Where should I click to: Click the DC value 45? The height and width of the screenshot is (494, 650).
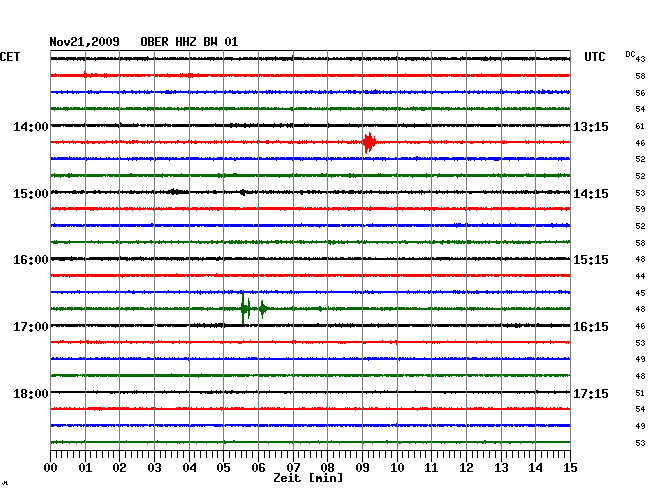click(640, 293)
